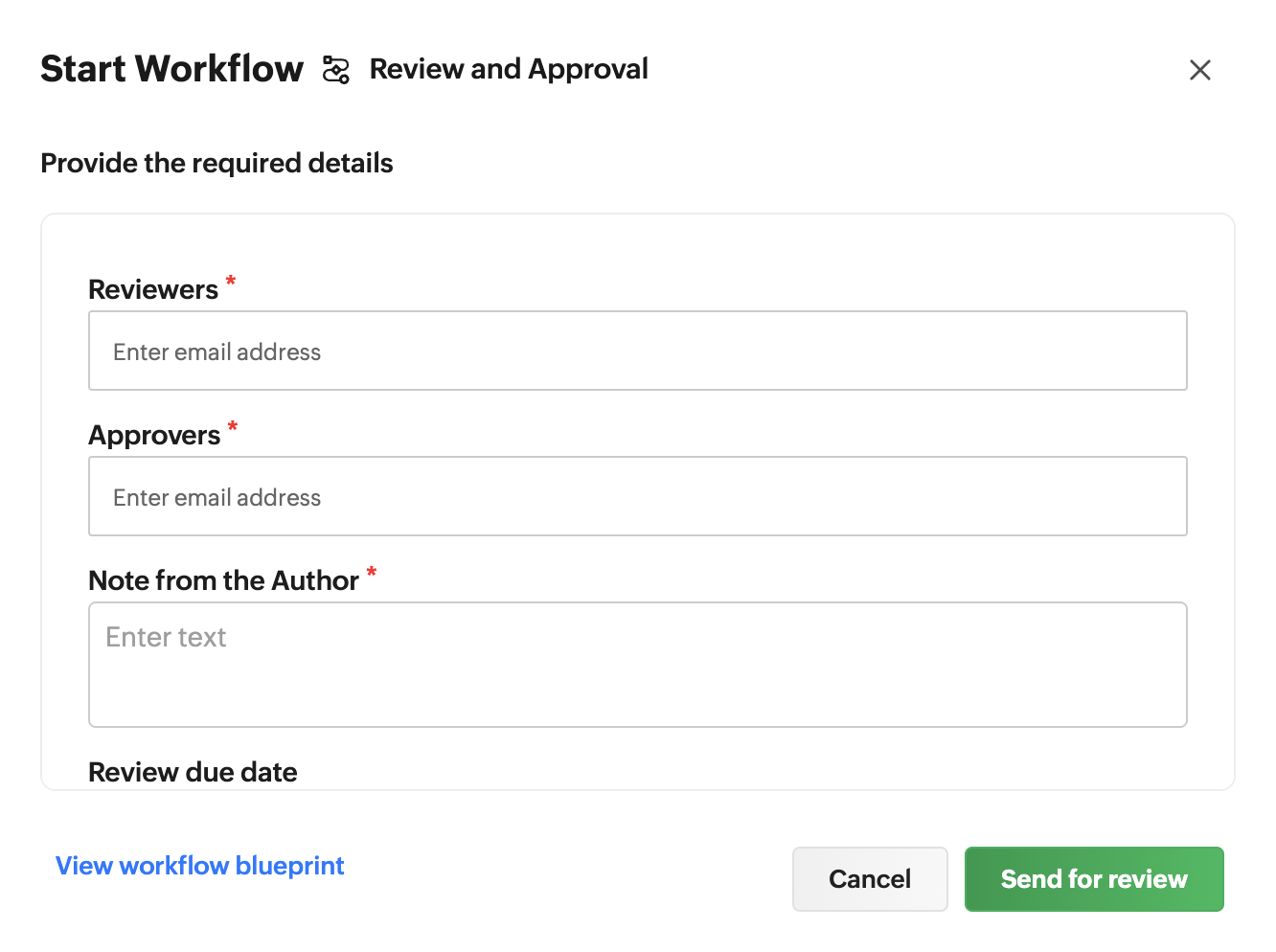Select the Review and Approval workflow name
Viewport: 1276px width, 952px height.
pos(509,69)
